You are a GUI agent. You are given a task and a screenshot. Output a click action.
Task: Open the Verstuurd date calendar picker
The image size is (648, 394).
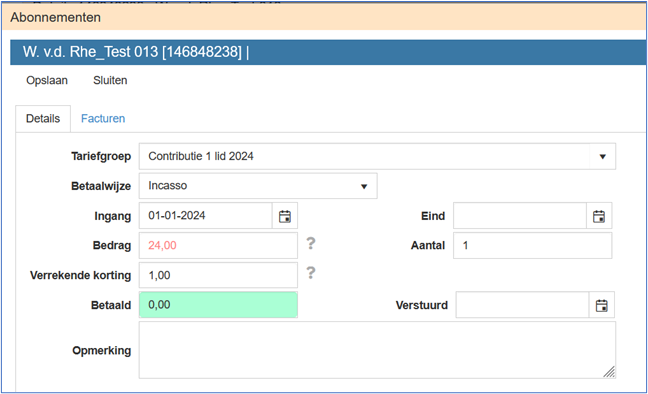point(601,305)
